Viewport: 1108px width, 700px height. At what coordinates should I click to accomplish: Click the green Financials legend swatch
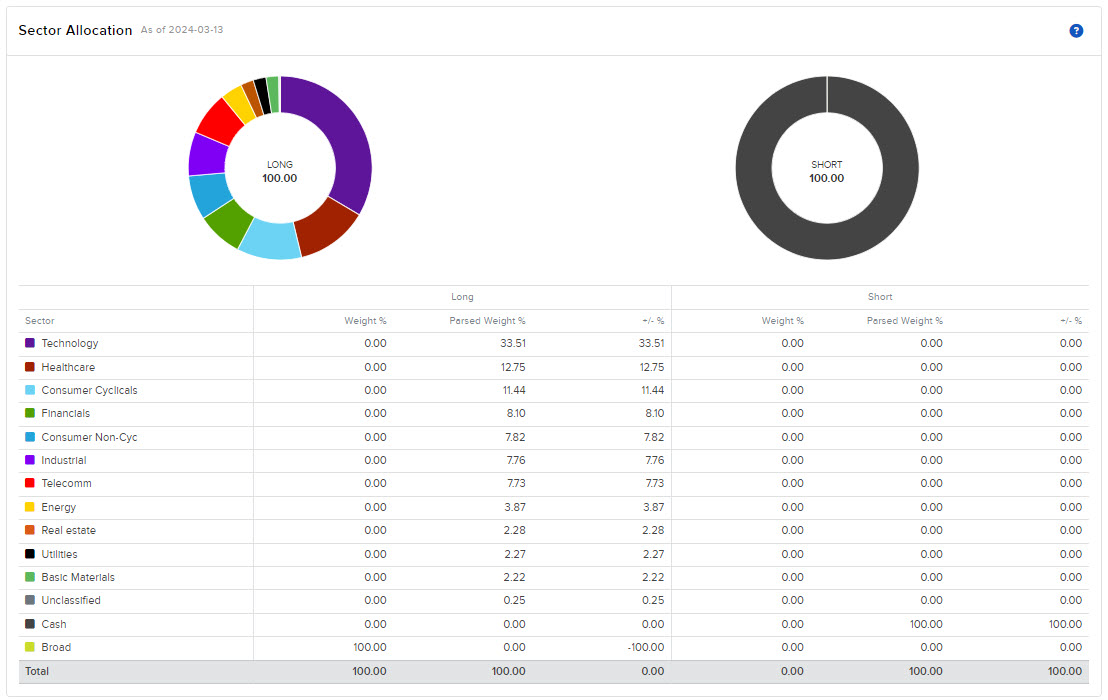tap(30, 414)
